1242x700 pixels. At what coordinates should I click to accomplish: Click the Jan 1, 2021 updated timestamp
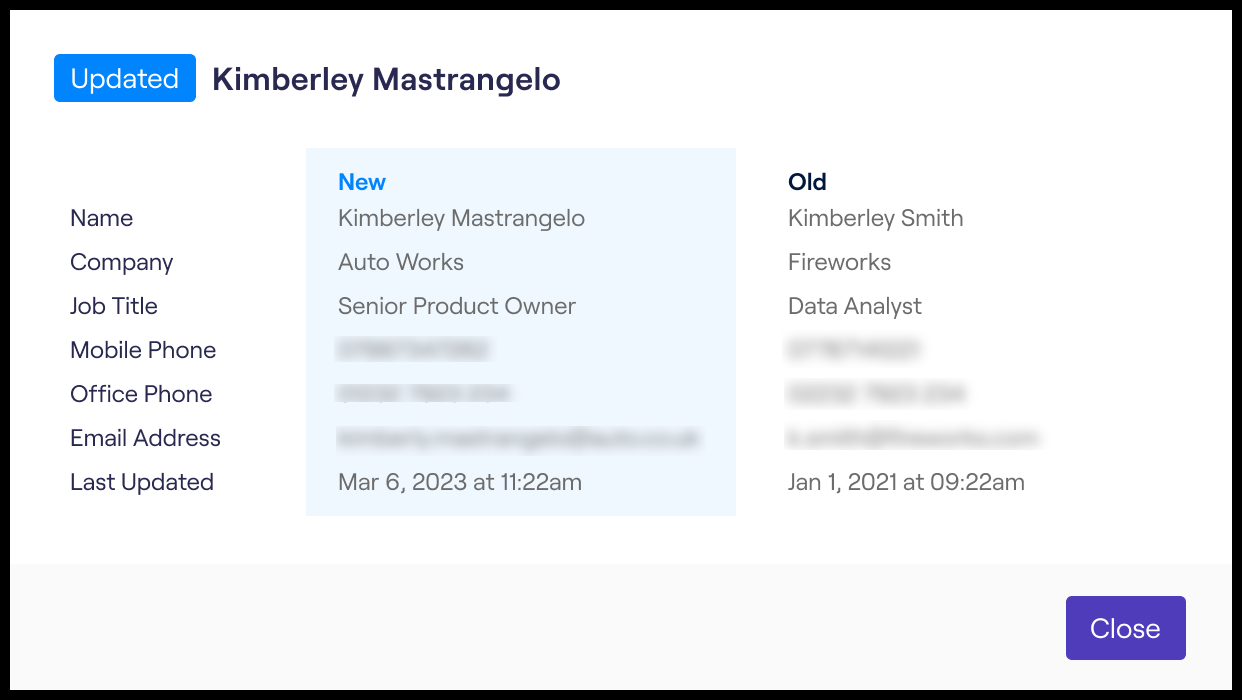[x=906, y=482]
